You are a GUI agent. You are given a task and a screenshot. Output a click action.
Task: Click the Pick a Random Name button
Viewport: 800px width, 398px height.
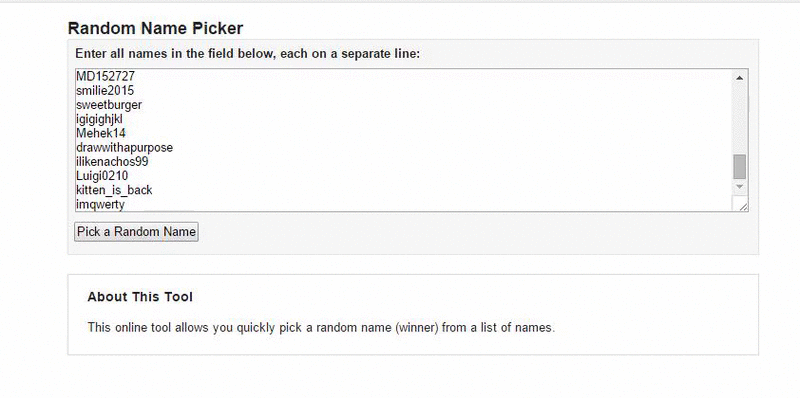tap(136, 232)
